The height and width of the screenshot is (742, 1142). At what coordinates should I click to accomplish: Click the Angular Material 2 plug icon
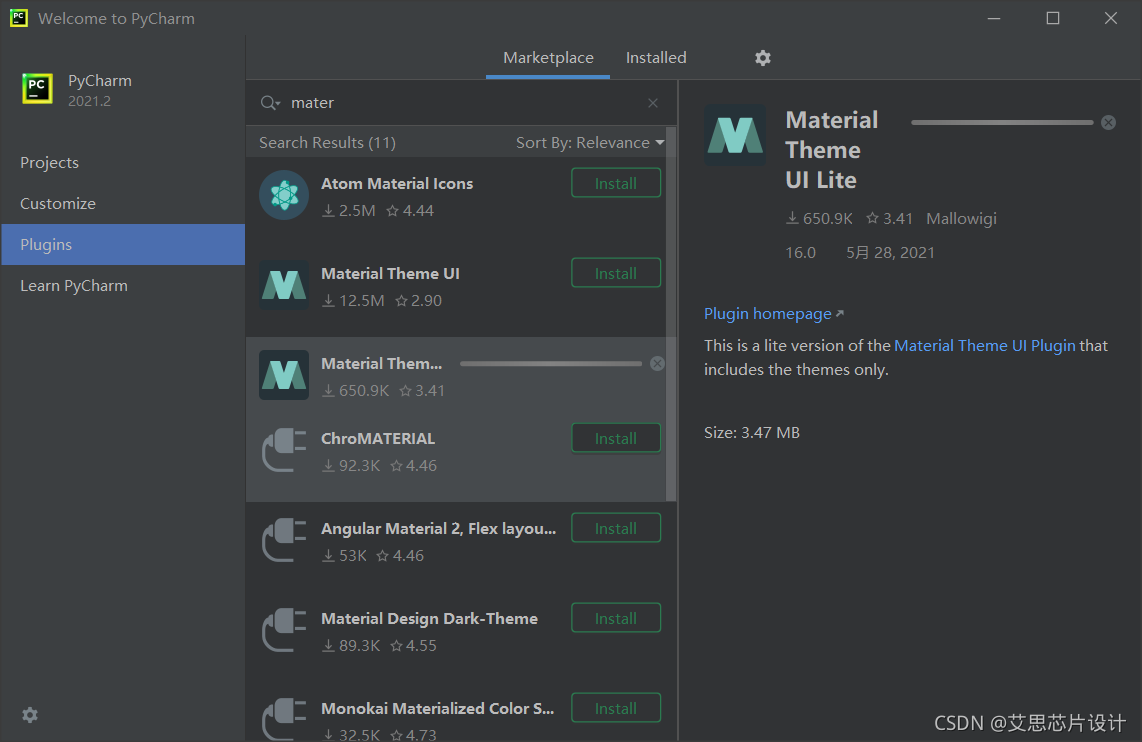284,540
